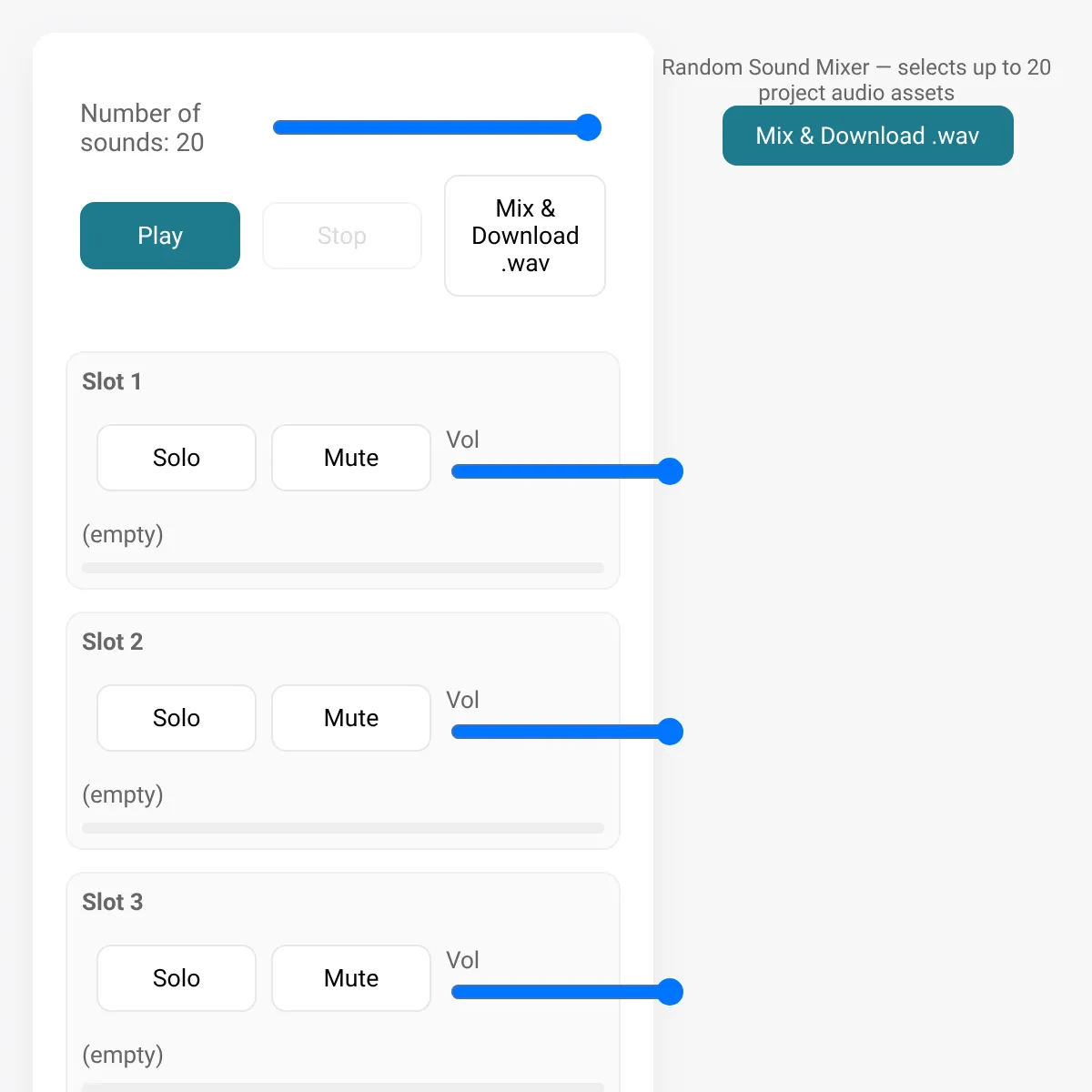
Task: Click the Slot 2 (empty) label
Action: (x=123, y=794)
